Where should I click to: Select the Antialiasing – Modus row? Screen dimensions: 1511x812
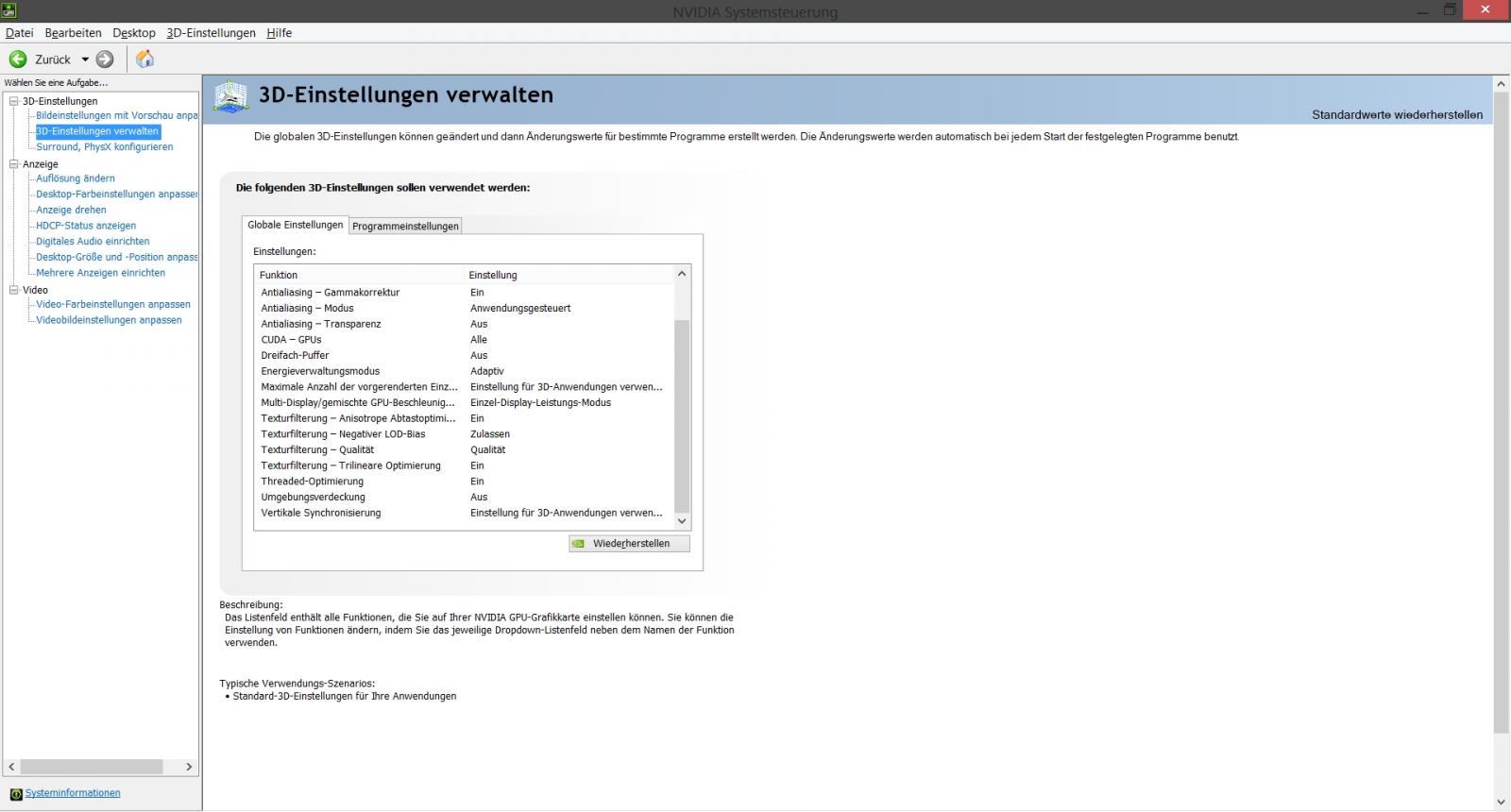click(465, 309)
